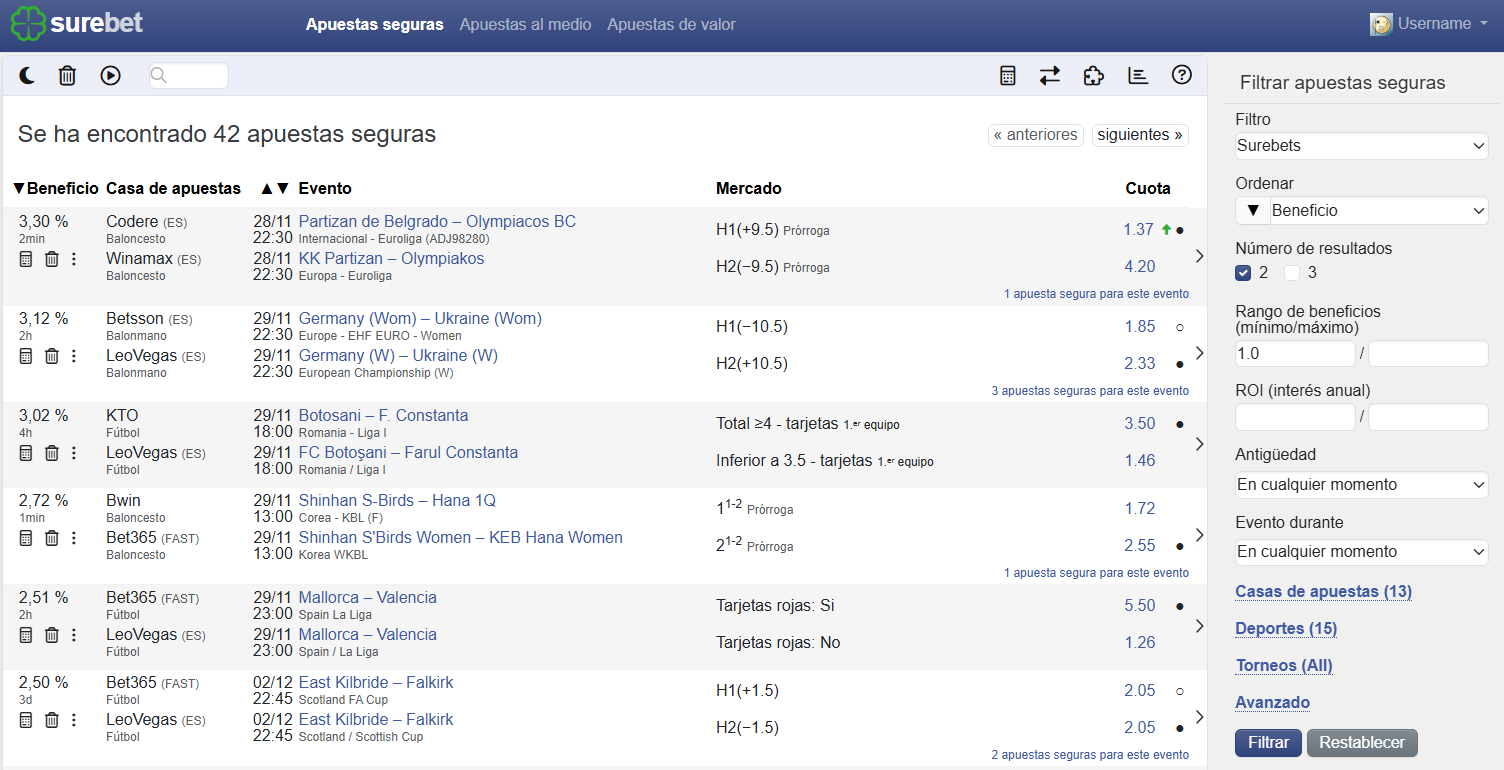Open calculator for the 3,12 % surebet
1504x770 pixels.
26,356
